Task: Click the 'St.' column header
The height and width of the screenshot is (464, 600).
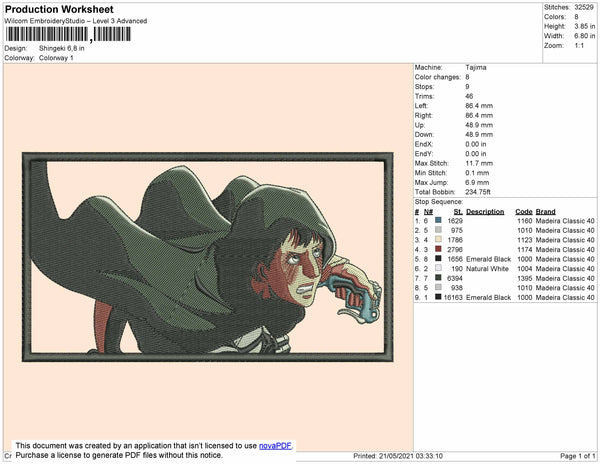Action: (x=458, y=212)
